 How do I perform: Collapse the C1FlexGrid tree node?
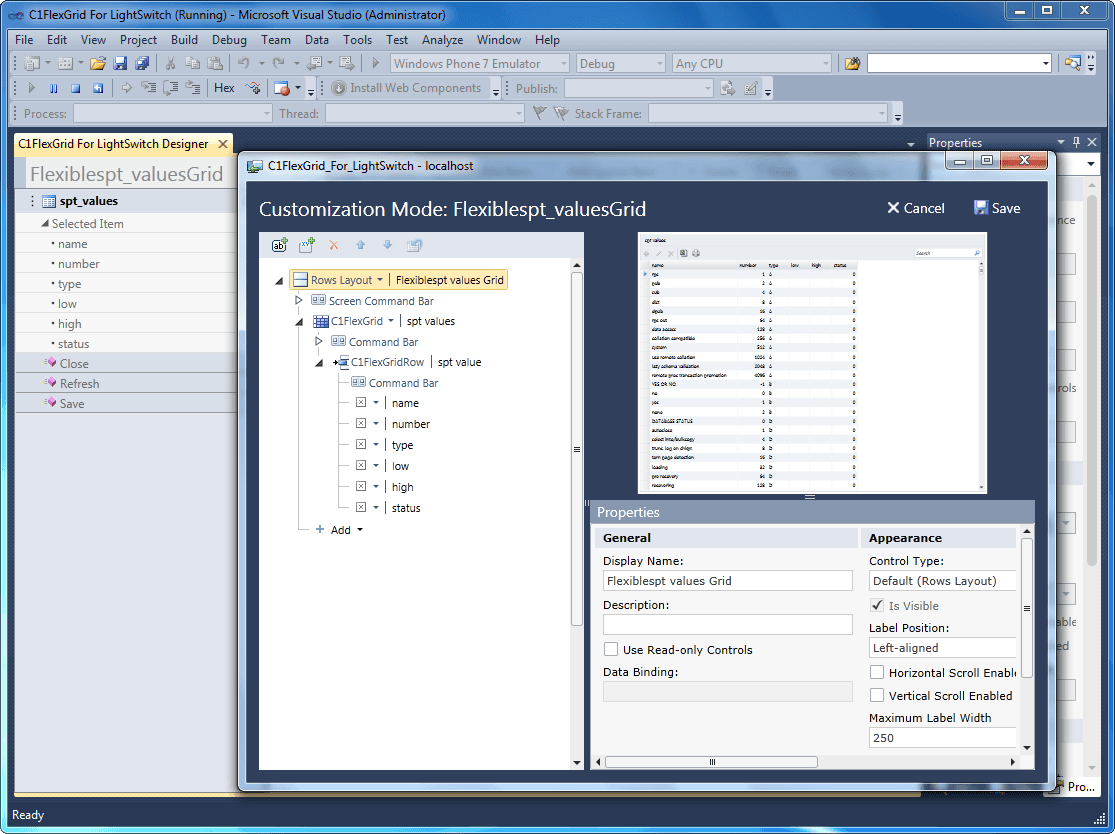299,321
